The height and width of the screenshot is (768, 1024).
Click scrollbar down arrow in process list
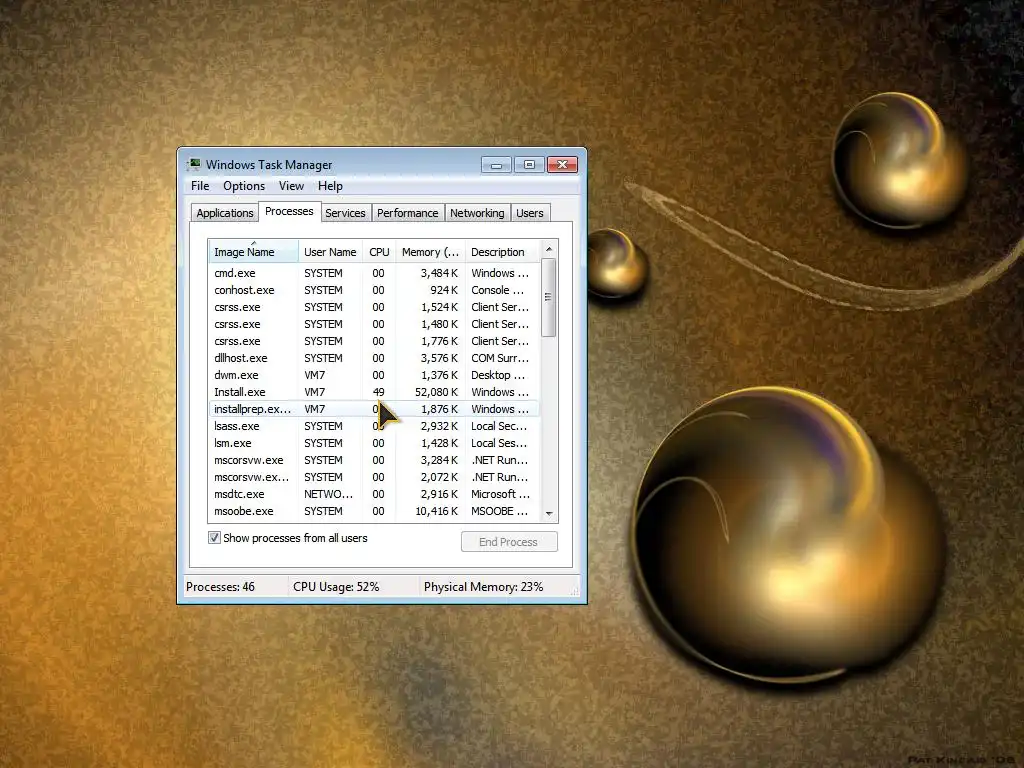pyautogui.click(x=549, y=513)
